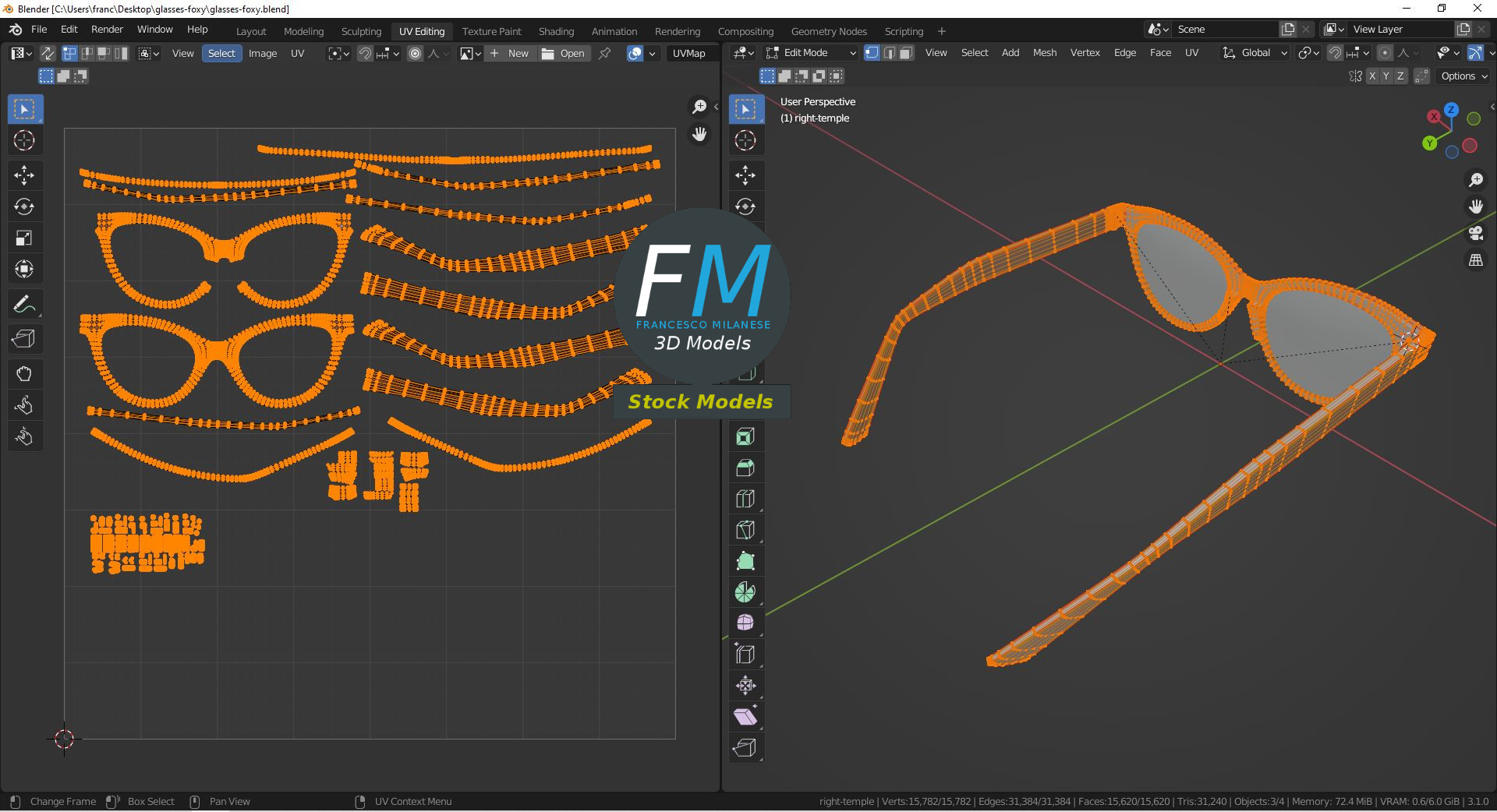Toggle UV sync selection

tap(48, 53)
